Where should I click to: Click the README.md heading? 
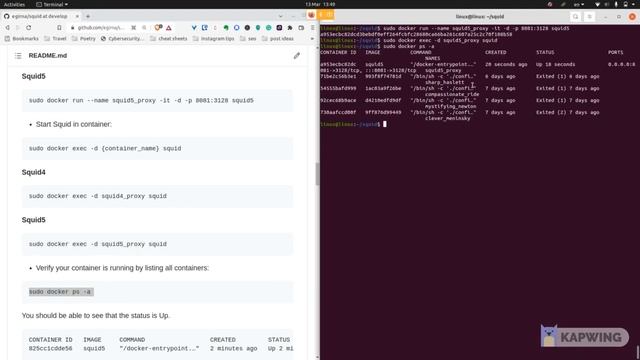click(48, 56)
